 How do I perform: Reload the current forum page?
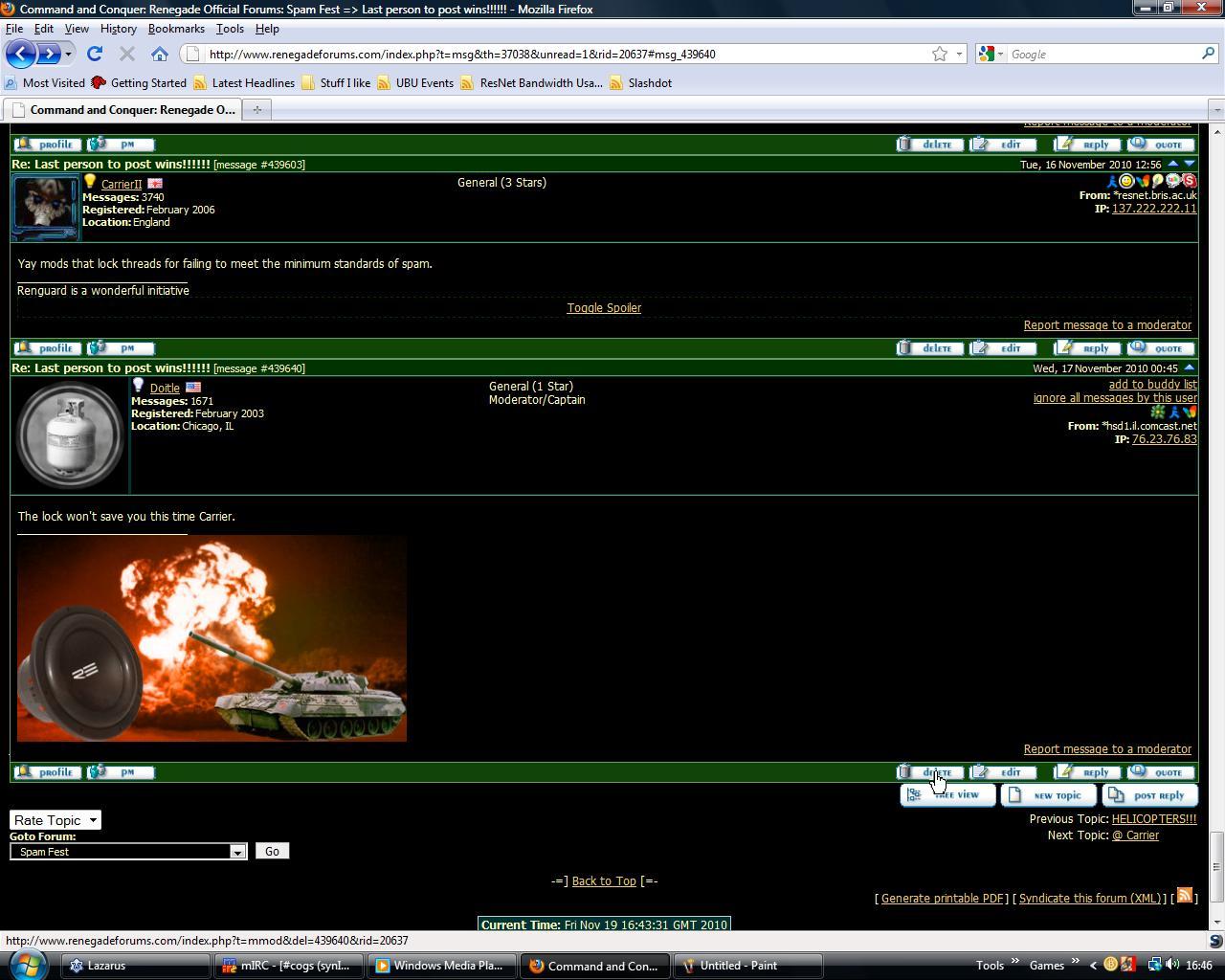pos(94,54)
